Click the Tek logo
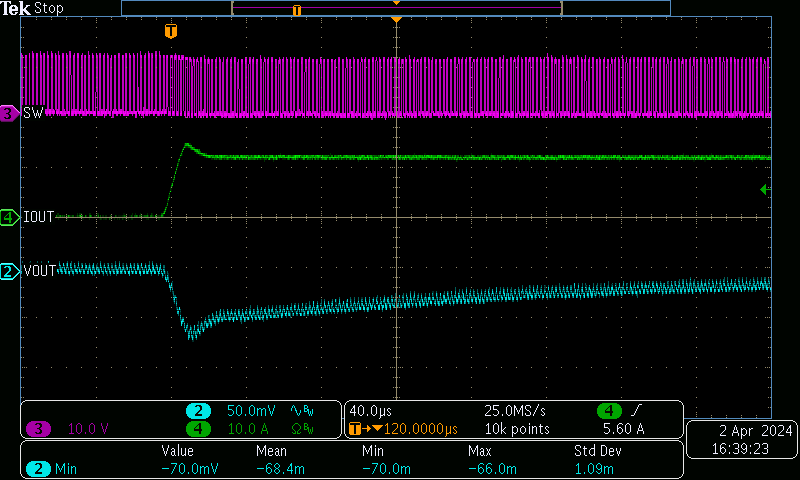Image resolution: width=800 pixels, height=480 pixels. point(16,9)
